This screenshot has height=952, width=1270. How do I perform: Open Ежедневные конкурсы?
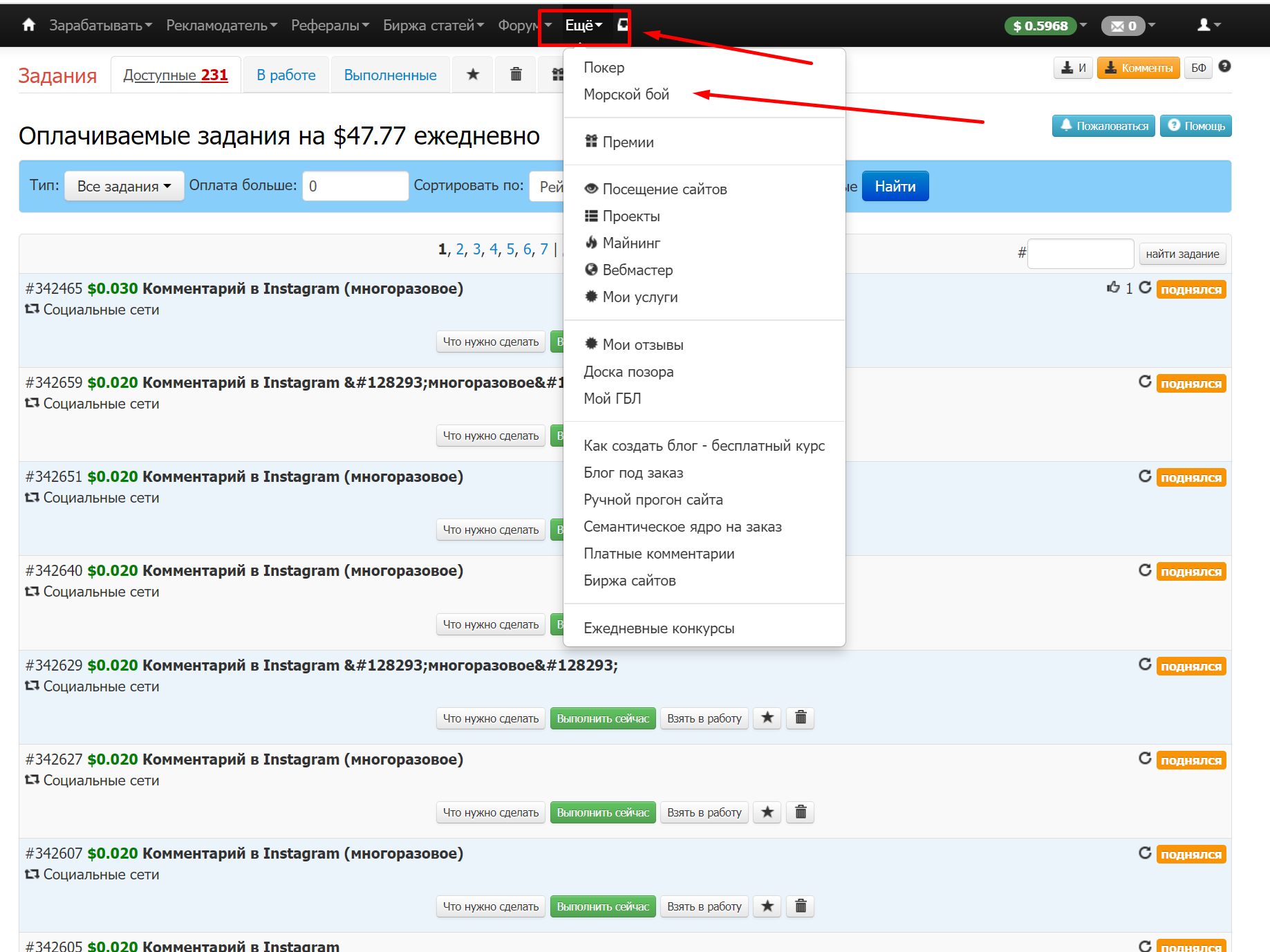[659, 628]
